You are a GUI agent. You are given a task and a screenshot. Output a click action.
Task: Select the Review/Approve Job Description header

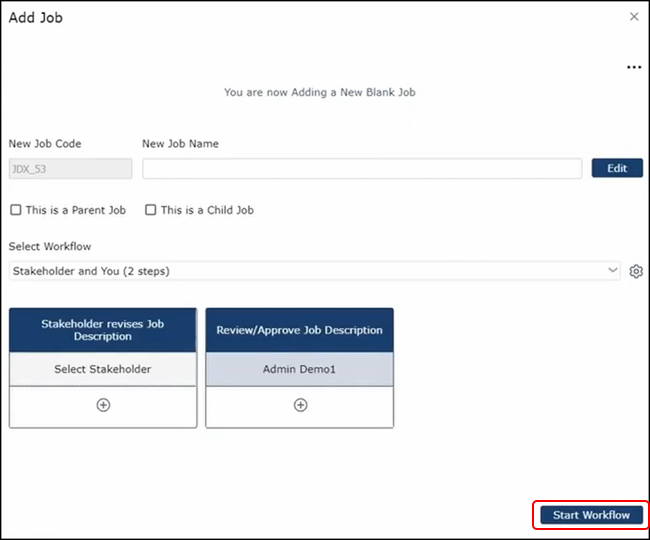(300, 330)
